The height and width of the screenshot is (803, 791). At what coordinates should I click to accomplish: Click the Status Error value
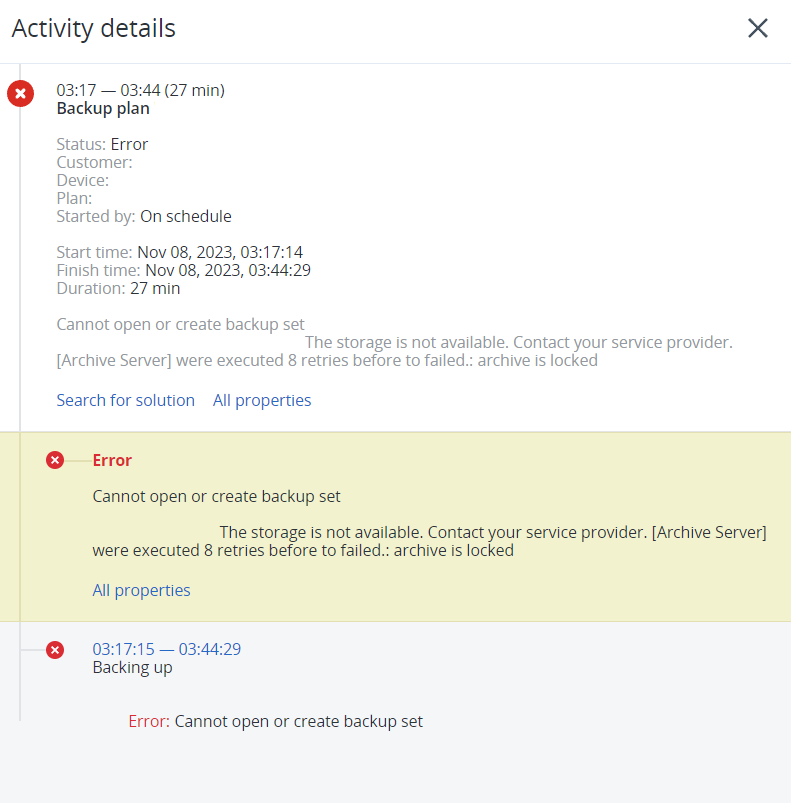pyautogui.click(x=129, y=144)
